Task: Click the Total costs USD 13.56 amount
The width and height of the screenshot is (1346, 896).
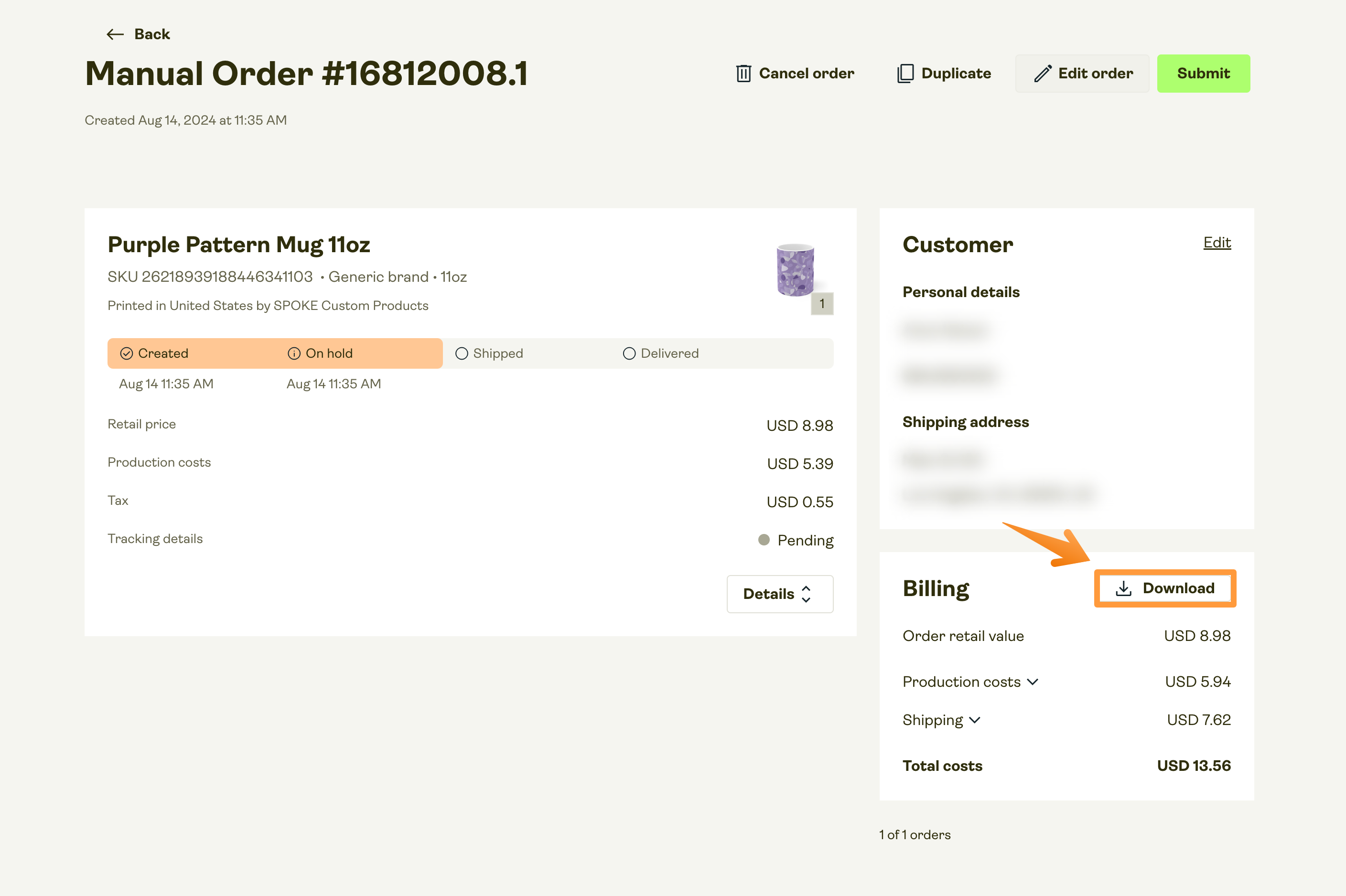Action: click(x=1194, y=766)
